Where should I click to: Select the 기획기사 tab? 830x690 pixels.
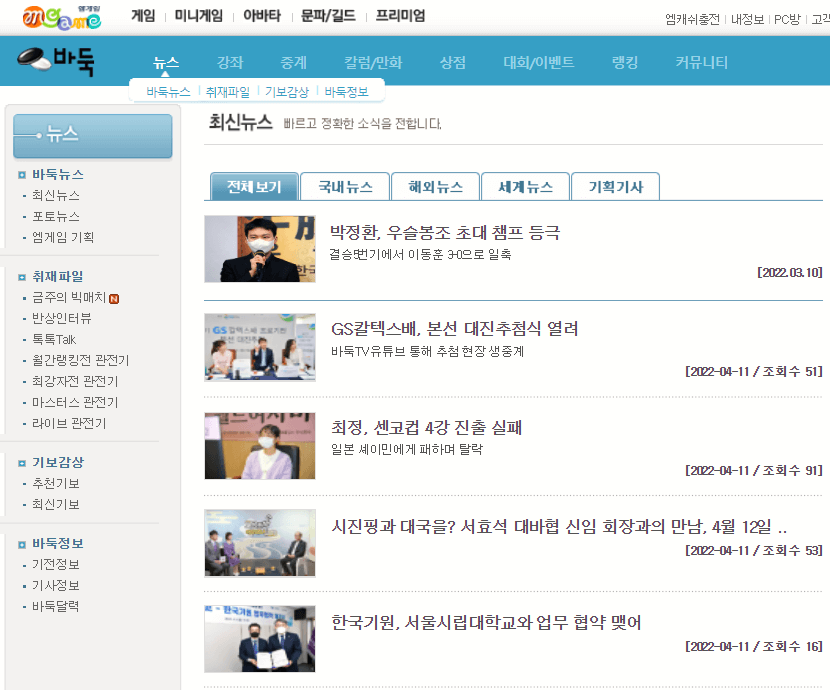tap(615, 186)
